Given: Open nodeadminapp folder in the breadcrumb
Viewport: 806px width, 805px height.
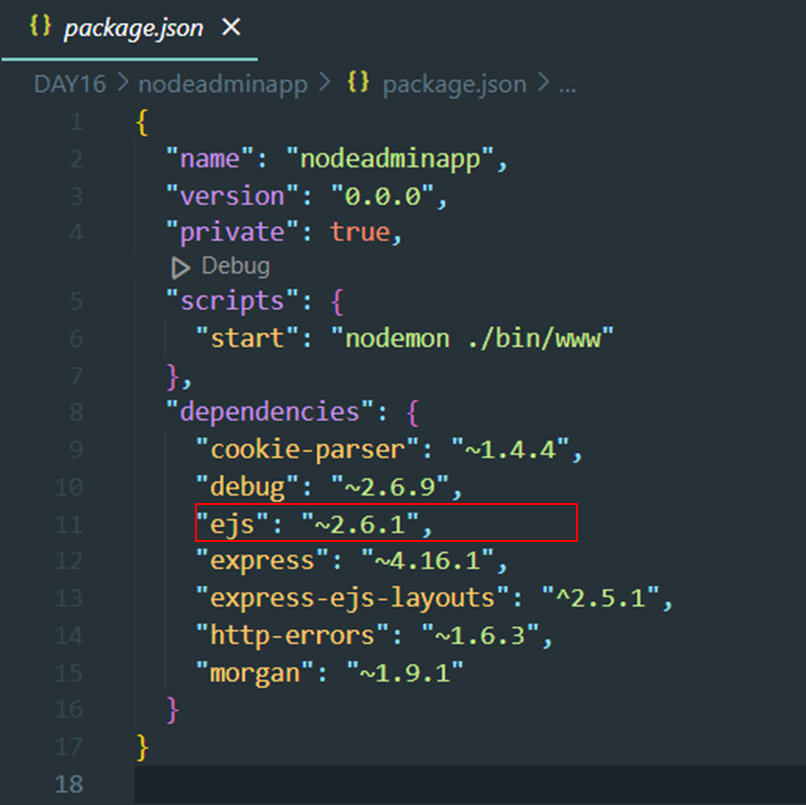Looking at the screenshot, I should (223, 85).
